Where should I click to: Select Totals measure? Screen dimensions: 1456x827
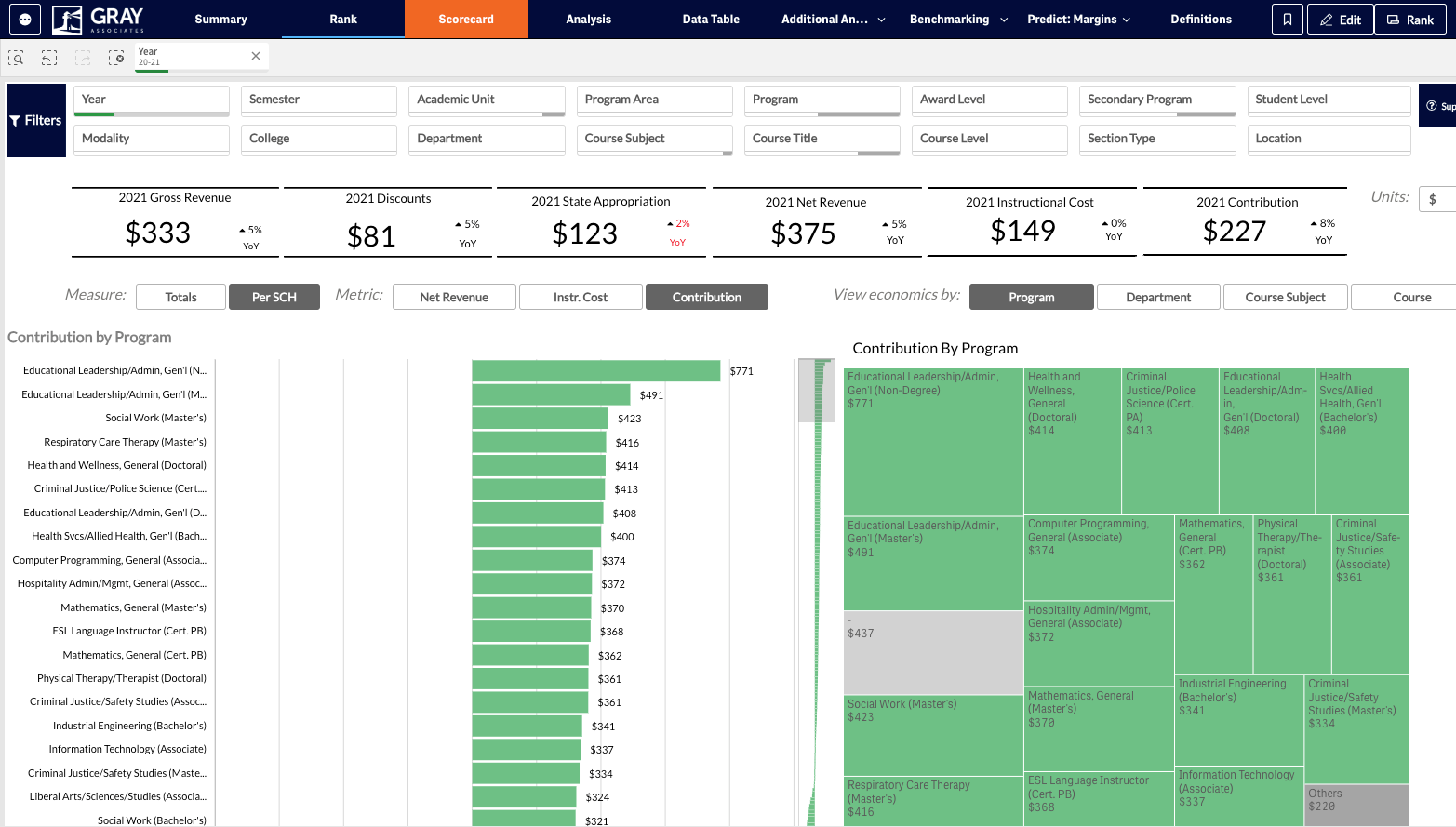(x=180, y=297)
